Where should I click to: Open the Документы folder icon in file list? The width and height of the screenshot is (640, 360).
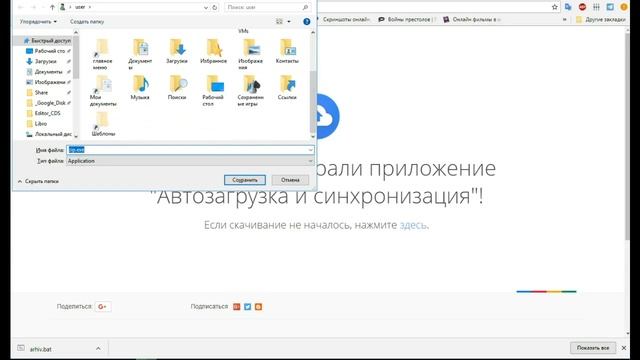point(140,54)
